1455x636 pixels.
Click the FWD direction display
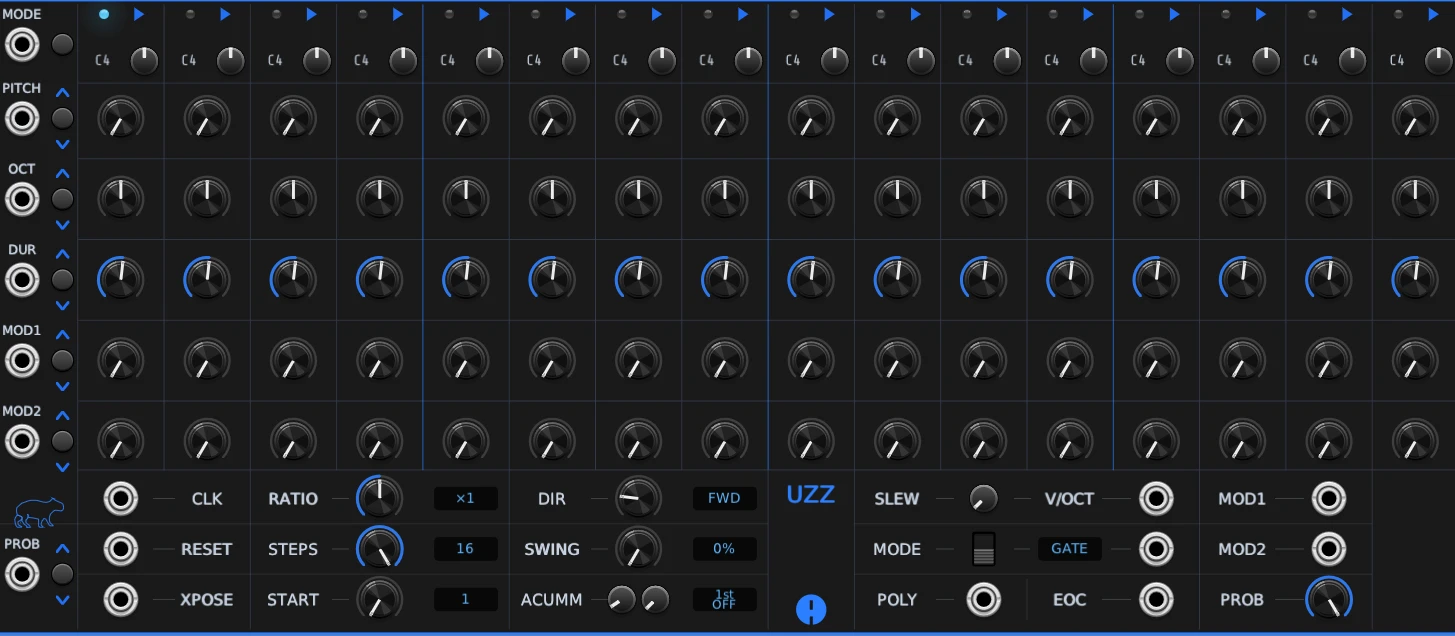(x=724, y=498)
